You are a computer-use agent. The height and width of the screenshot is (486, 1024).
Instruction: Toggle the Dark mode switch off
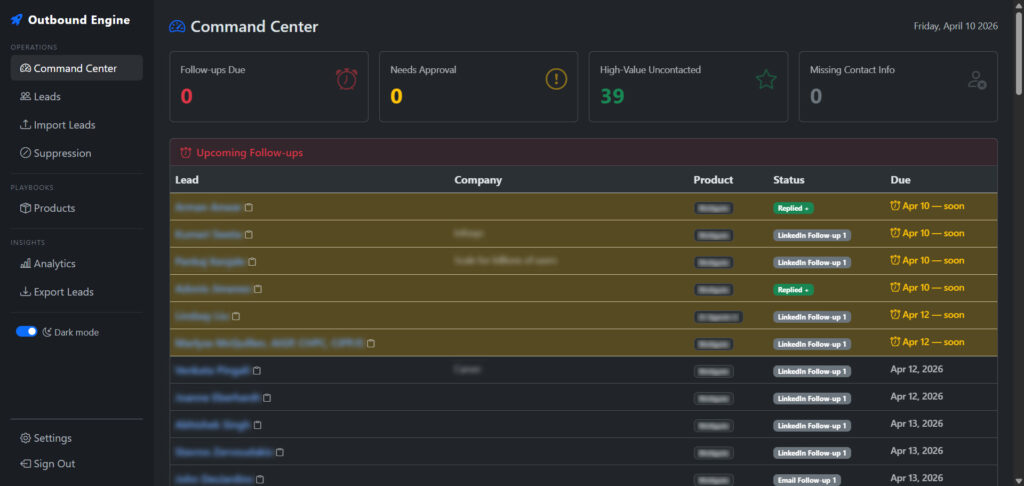pyautogui.click(x=27, y=331)
